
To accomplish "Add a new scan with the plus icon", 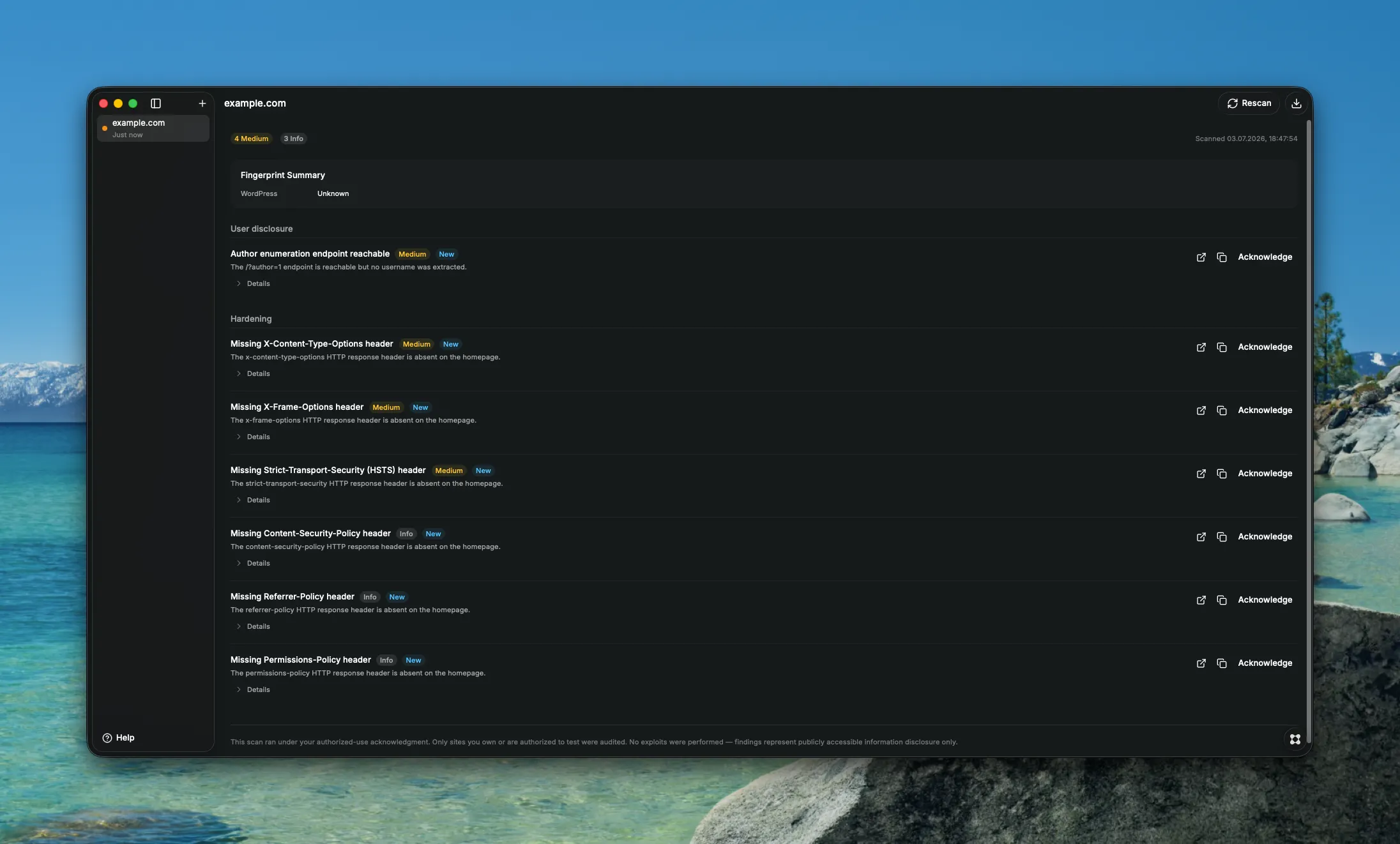I will click(x=202, y=103).
